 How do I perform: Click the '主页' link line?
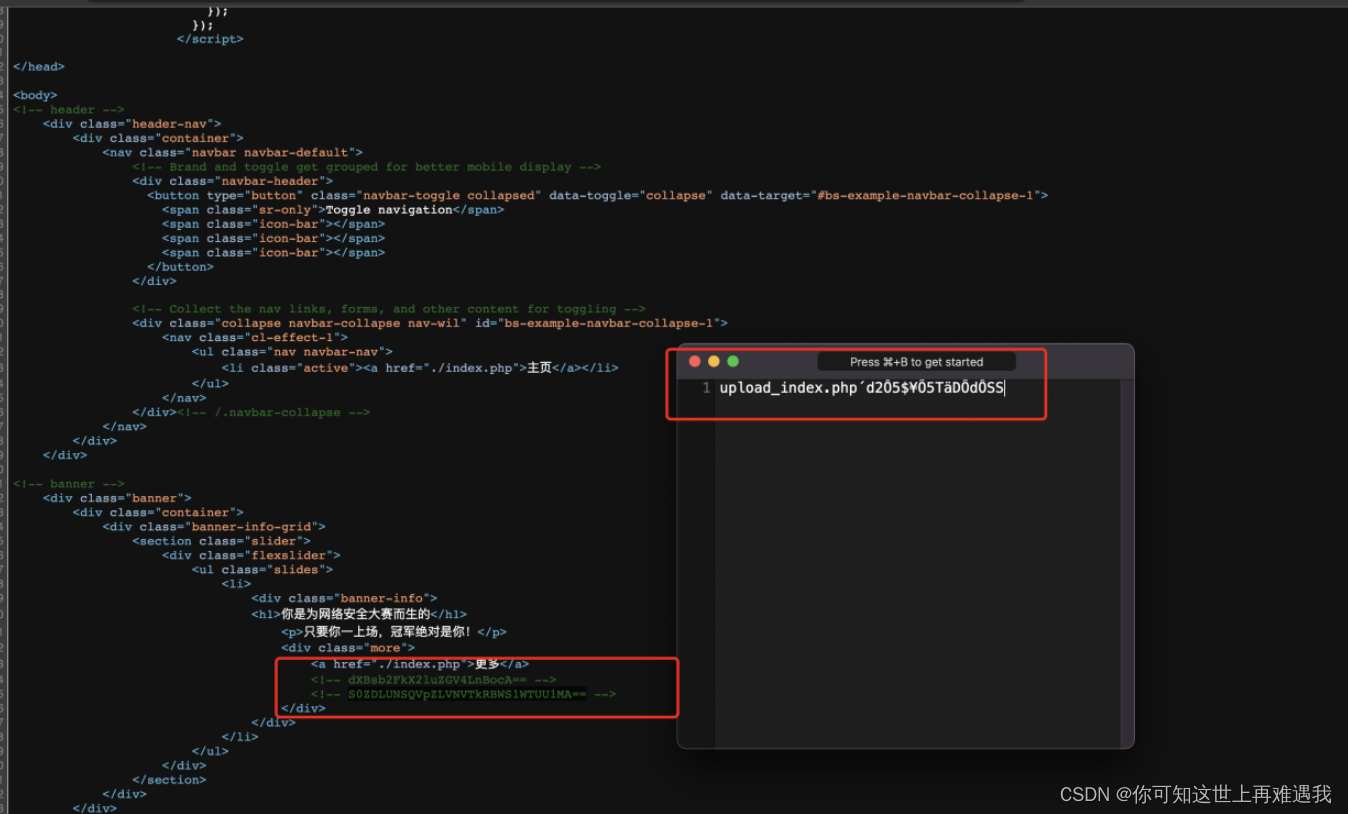pyautogui.click(x=420, y=367)
